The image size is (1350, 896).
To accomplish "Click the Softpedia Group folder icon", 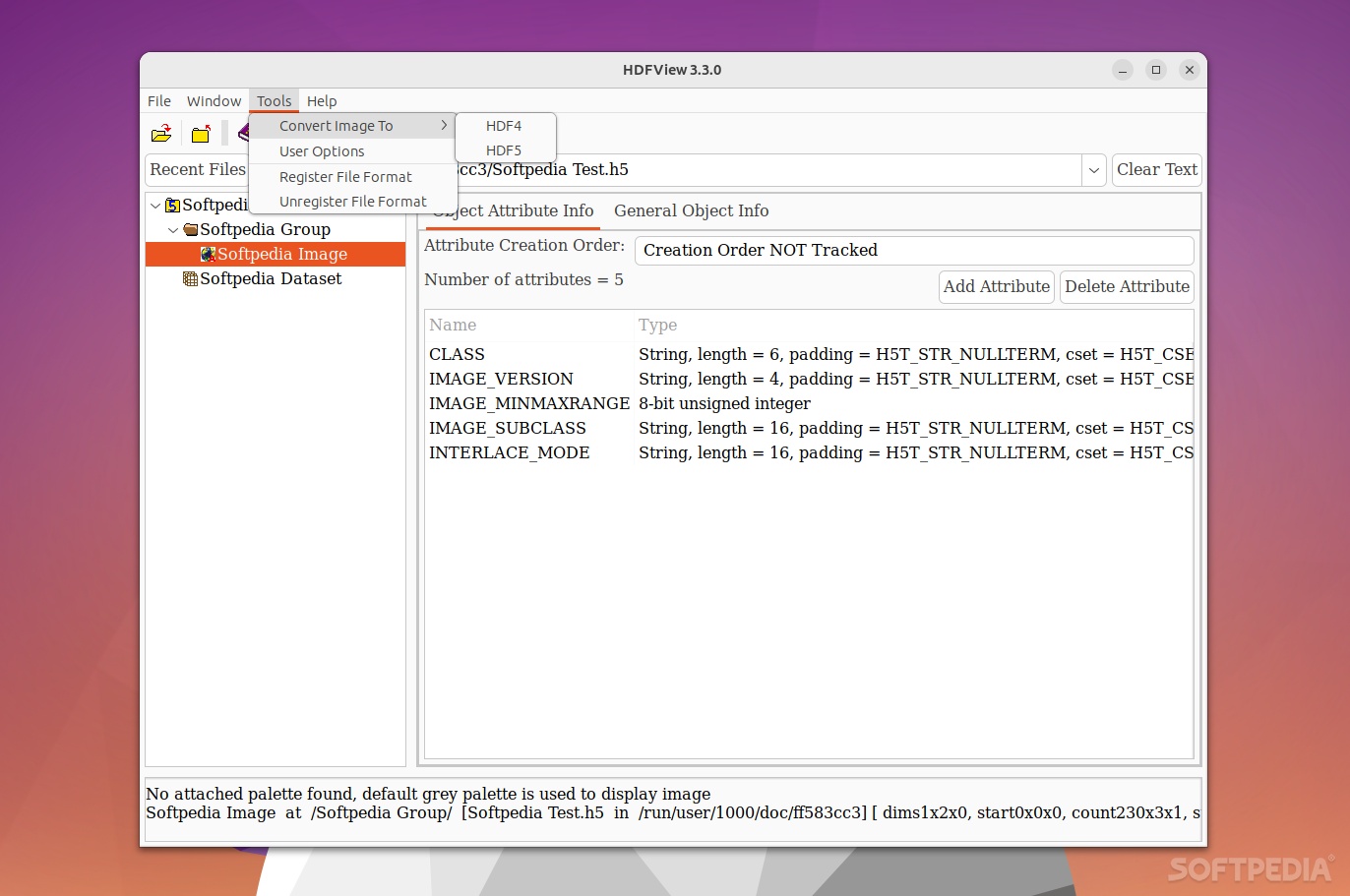I will pos(191,229).
